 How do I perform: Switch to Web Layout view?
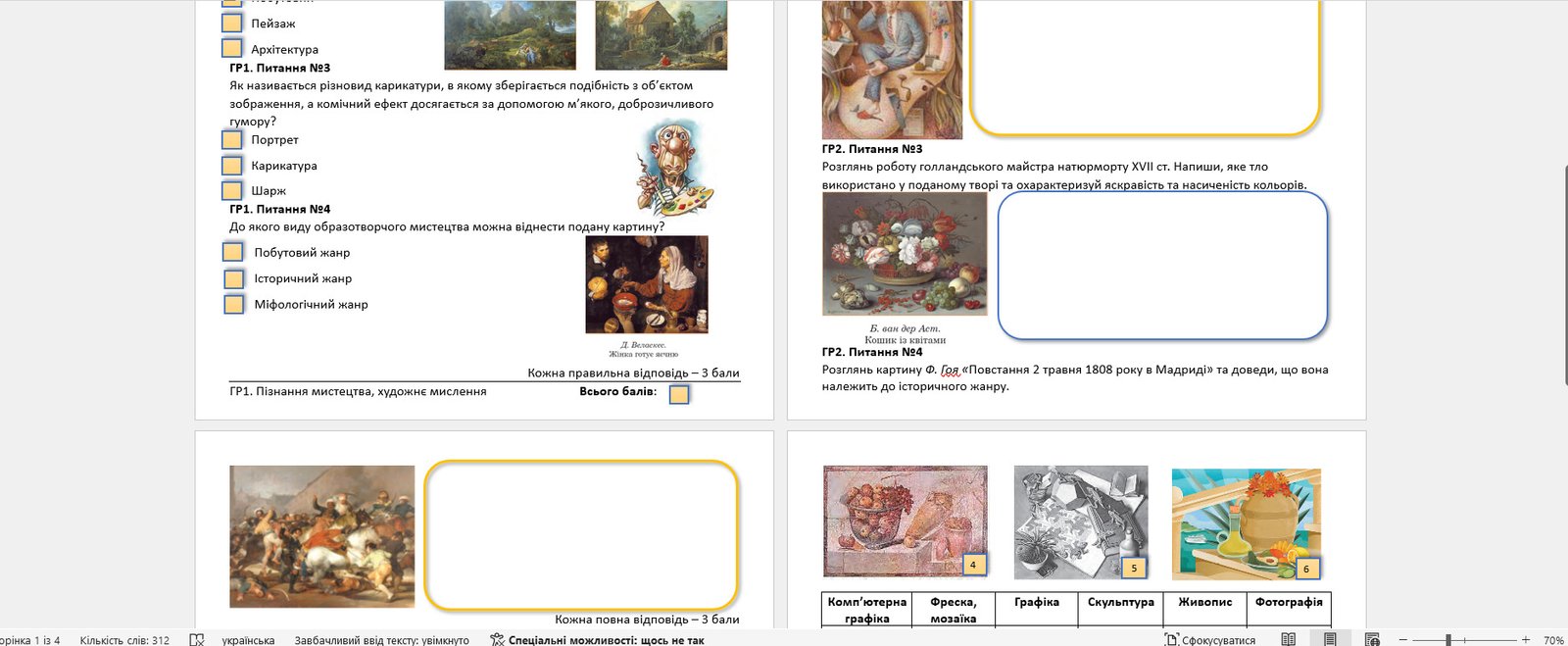click(1372, 639)
